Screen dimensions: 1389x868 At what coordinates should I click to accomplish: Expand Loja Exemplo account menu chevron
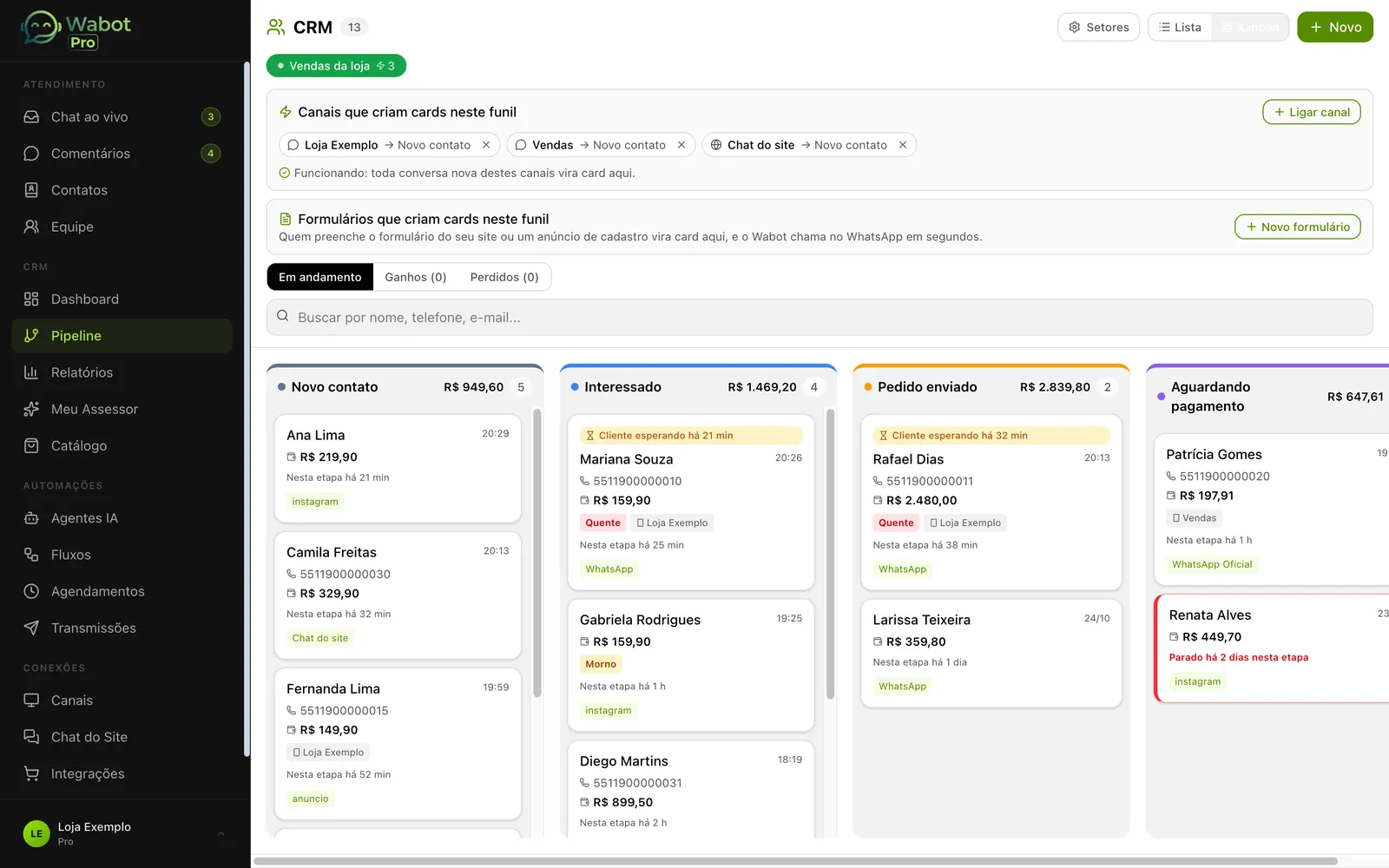coord(221,834)
